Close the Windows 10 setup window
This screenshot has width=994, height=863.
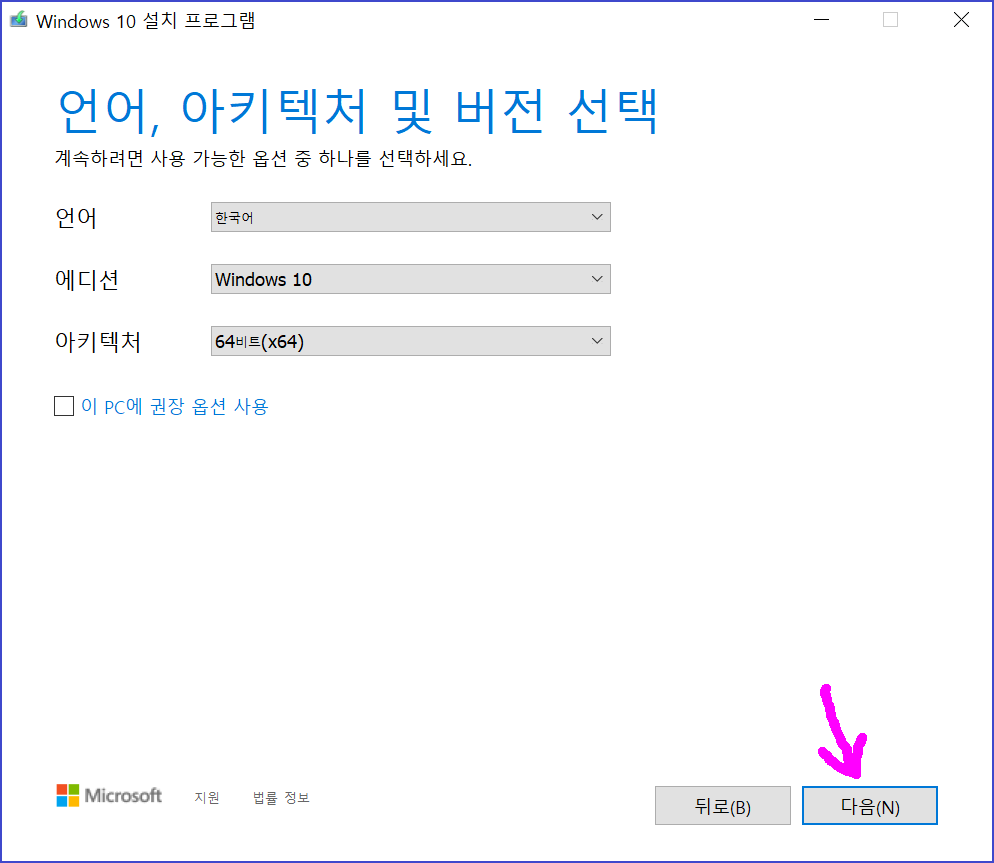[961, 20]
